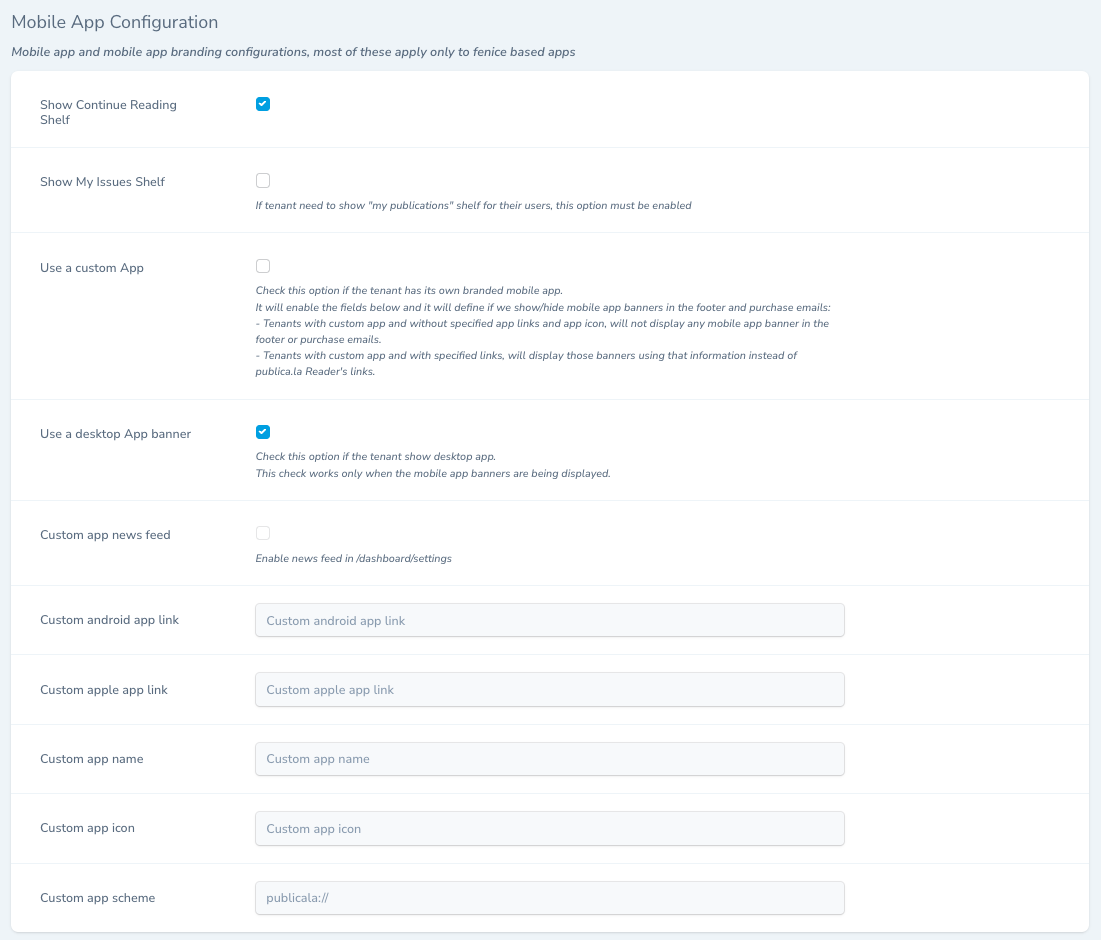
Task: Edit the Custom app scheme publicala:// field
Action: [x=549, y=897]
